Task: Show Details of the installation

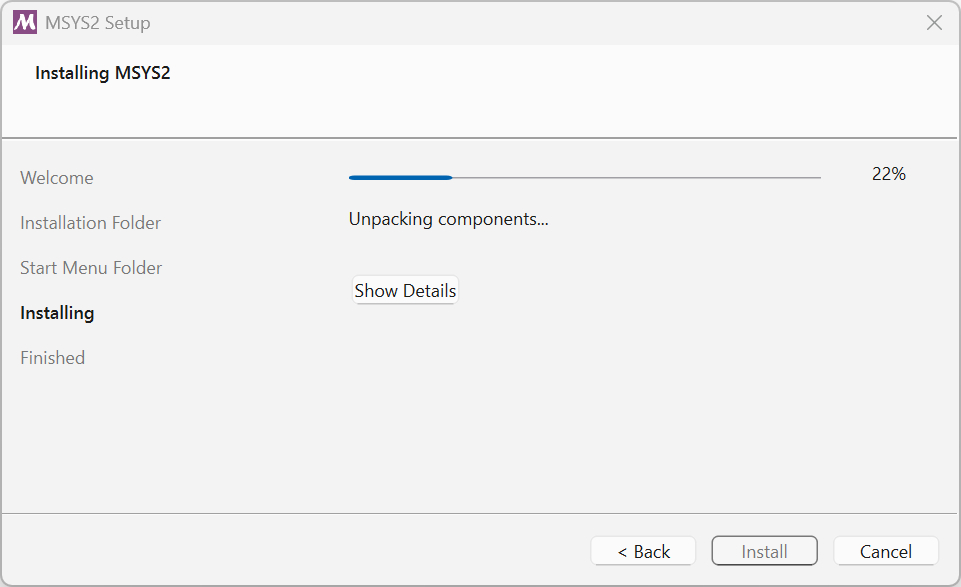Action: click(x=405, y=290)
